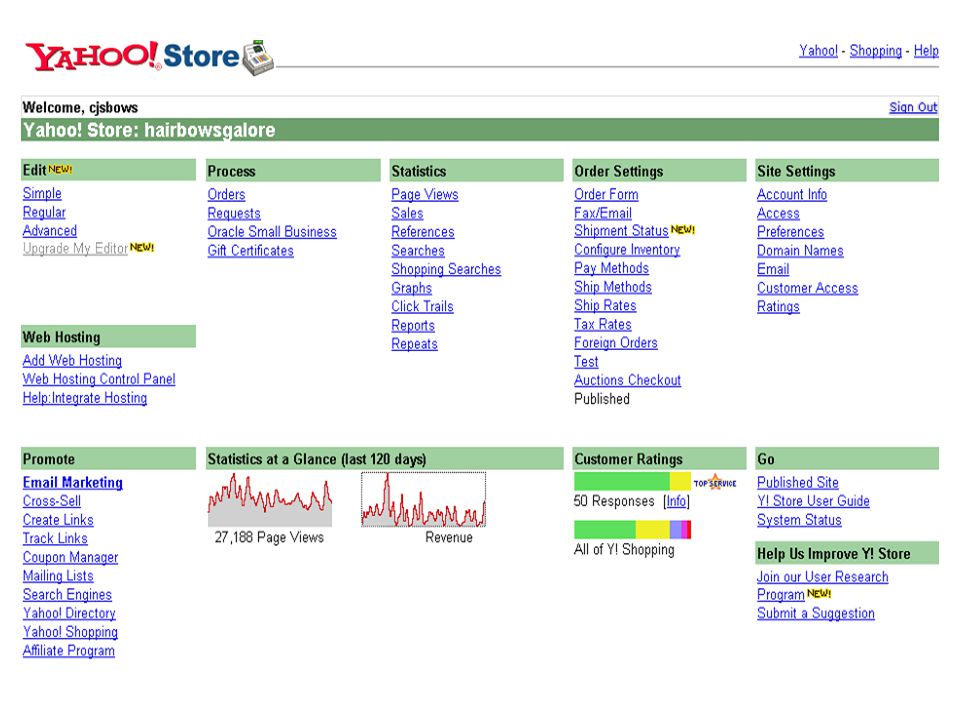This screenshot has width=960, height=720.
Task: Open Oracle Small Business link
Action: pos(272,232)
